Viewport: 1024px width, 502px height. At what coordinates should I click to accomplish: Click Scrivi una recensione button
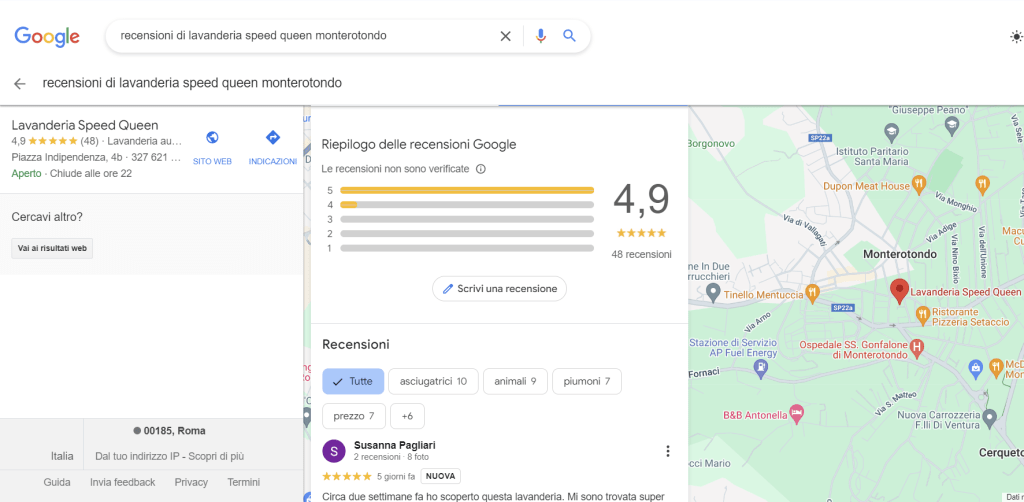click(x=499, y=288)
